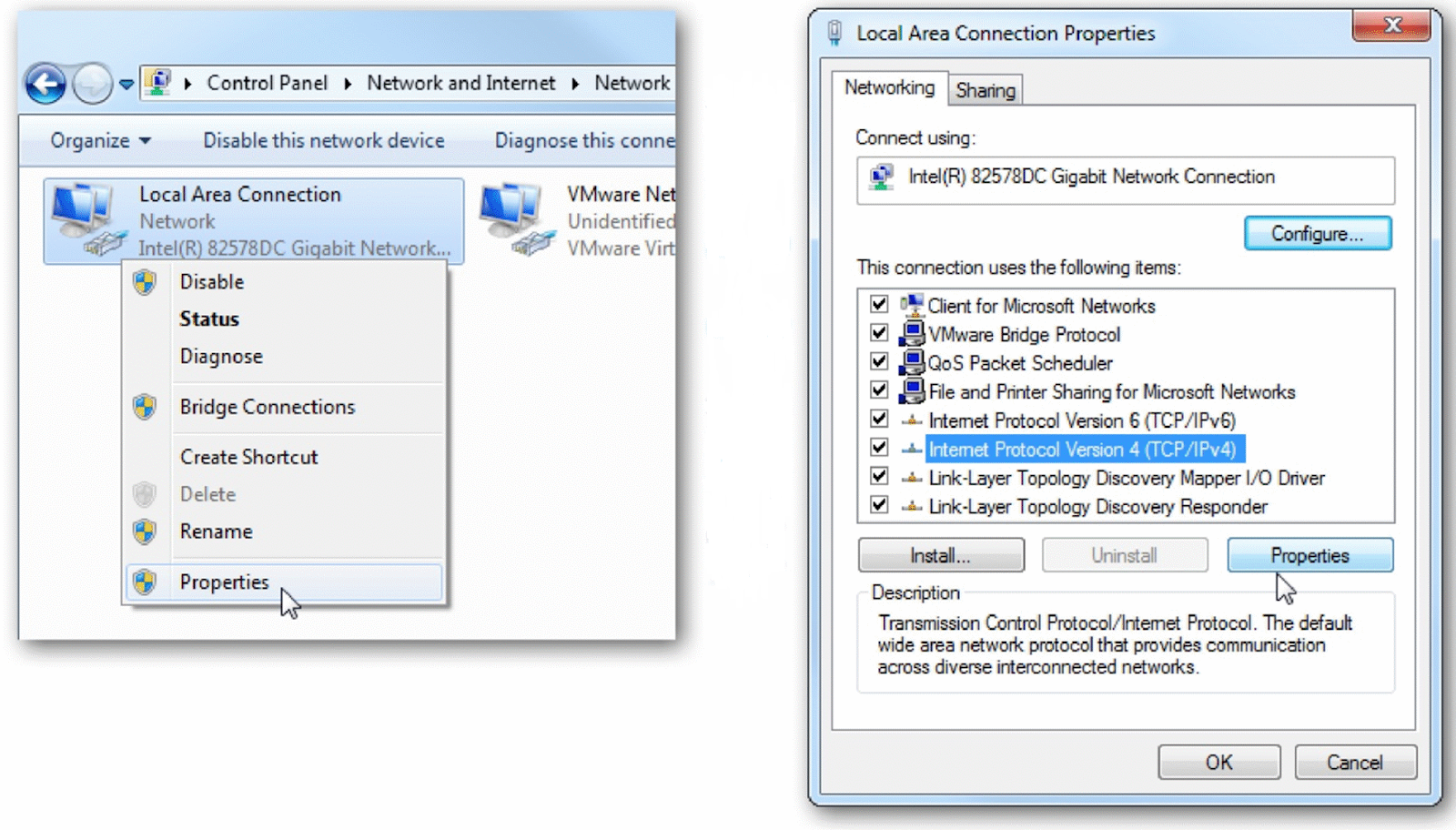The width and height of the screenshot is (1456, 830).
Task: Click the Properties button in the dialog
Action: click(1309, 555)
